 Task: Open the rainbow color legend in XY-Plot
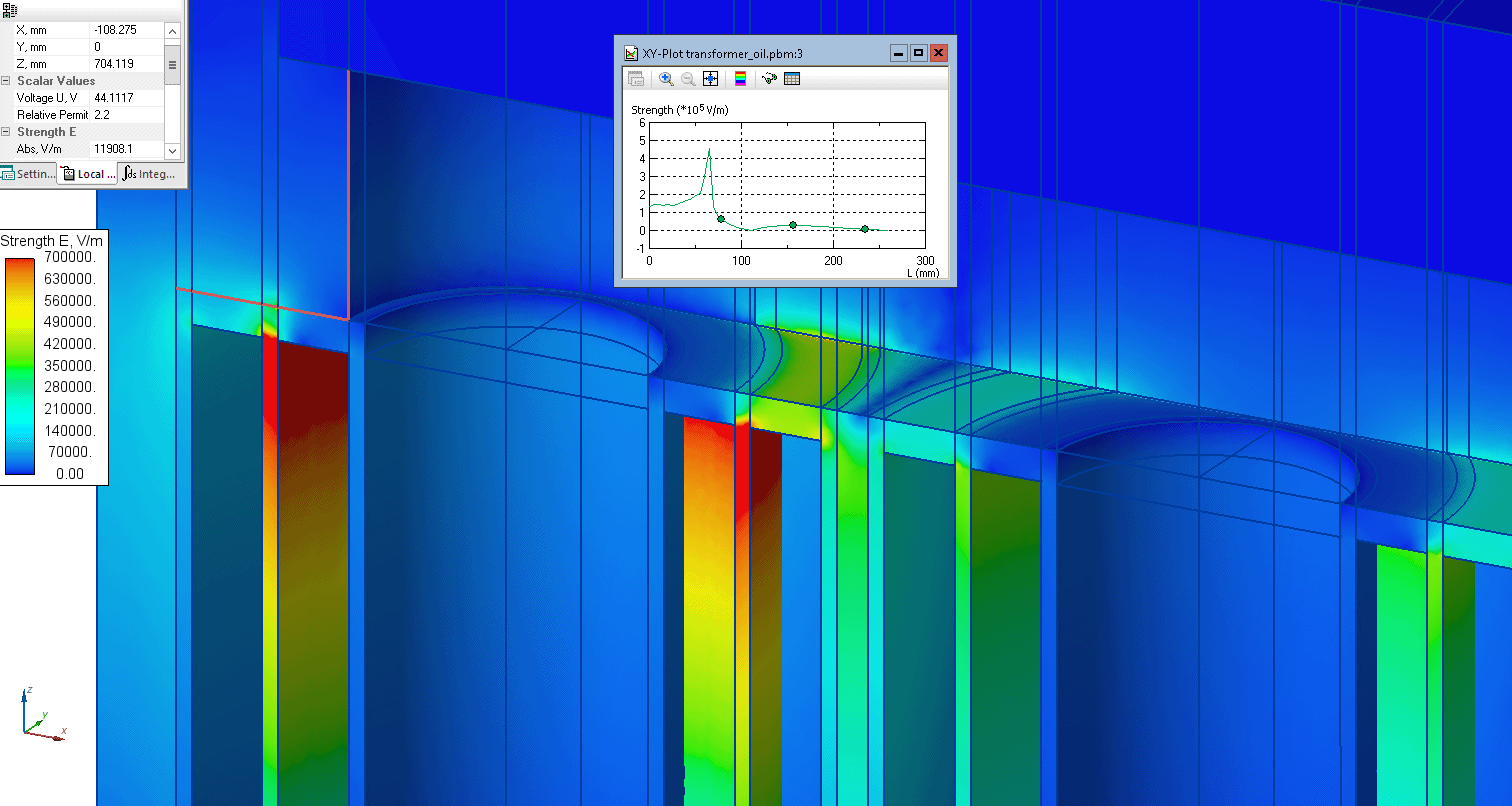click(x=740, y=79)
